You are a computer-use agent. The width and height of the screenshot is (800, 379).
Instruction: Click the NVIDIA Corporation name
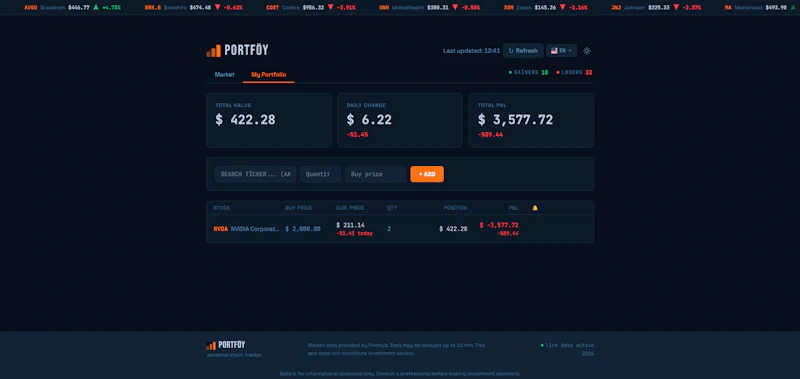coord(255,229)
